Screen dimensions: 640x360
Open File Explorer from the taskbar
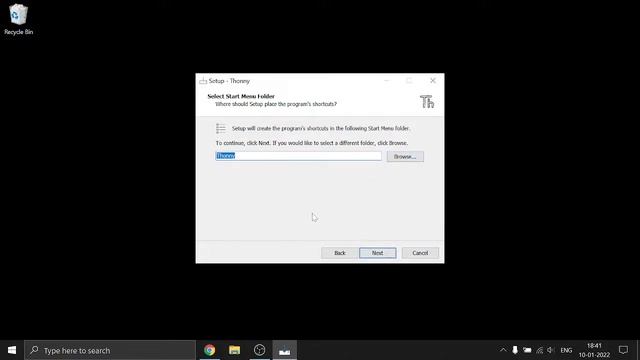click(234, 350)
